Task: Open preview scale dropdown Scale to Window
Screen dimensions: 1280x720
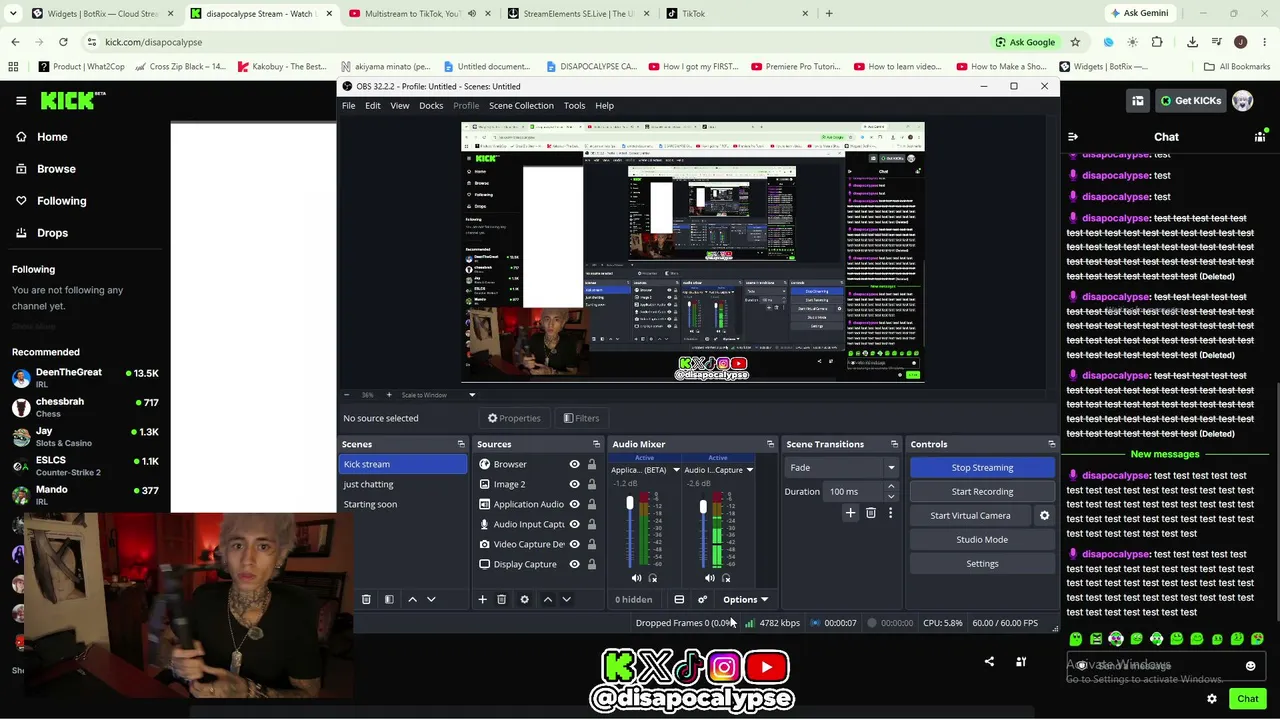Action: [x=439, y=395]
